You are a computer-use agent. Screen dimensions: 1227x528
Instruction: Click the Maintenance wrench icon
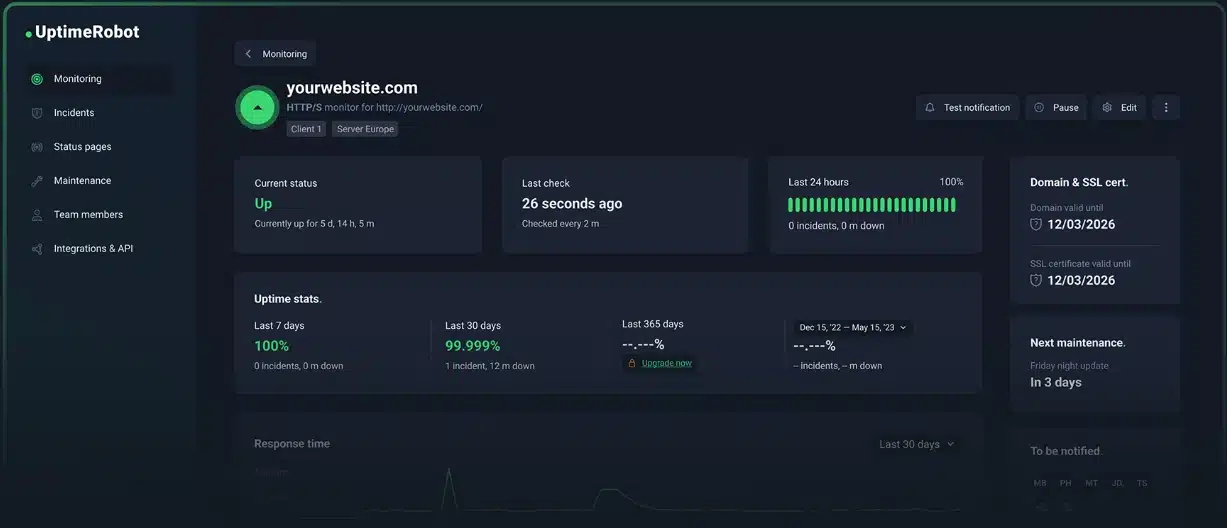coord(37,181)
